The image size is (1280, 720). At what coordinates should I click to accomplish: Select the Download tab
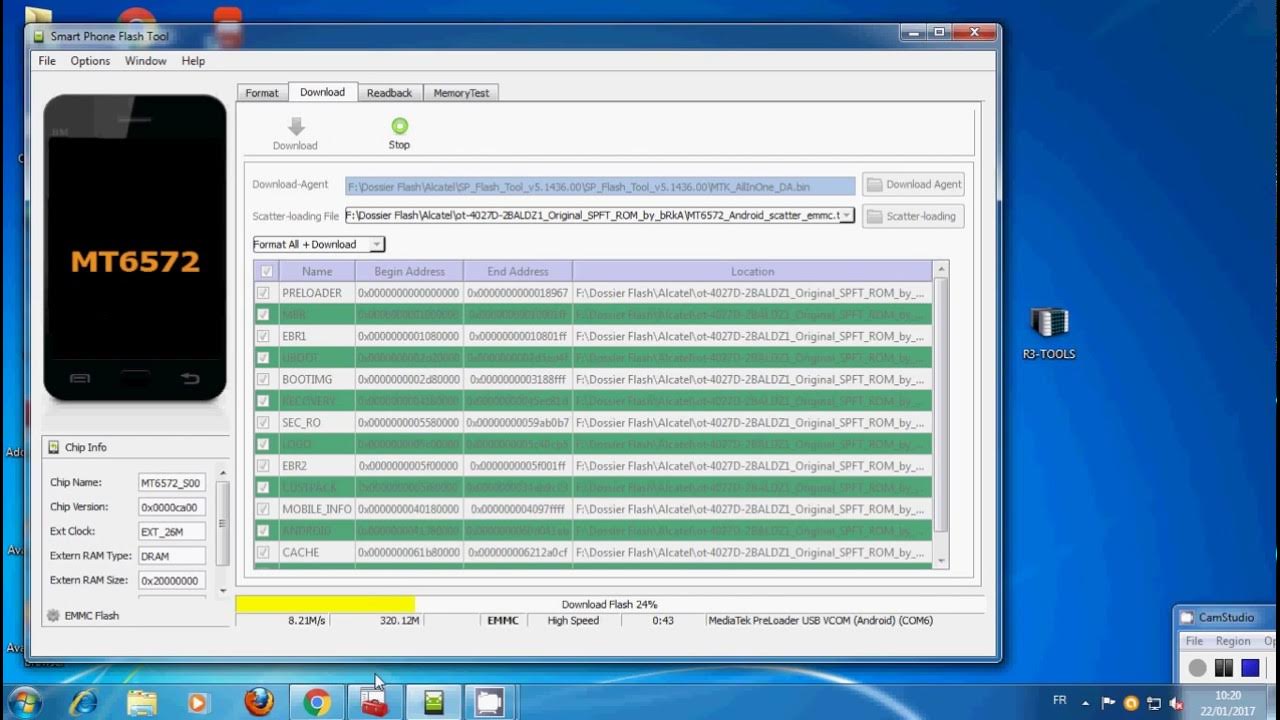pyautogui.click(x=322, y=92)
